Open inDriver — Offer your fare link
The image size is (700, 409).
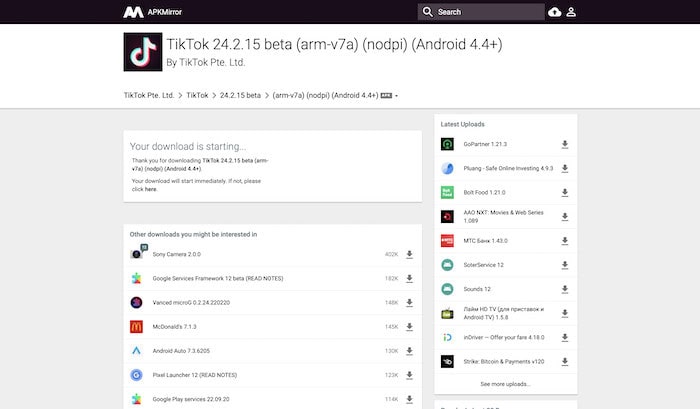[504, 337]
